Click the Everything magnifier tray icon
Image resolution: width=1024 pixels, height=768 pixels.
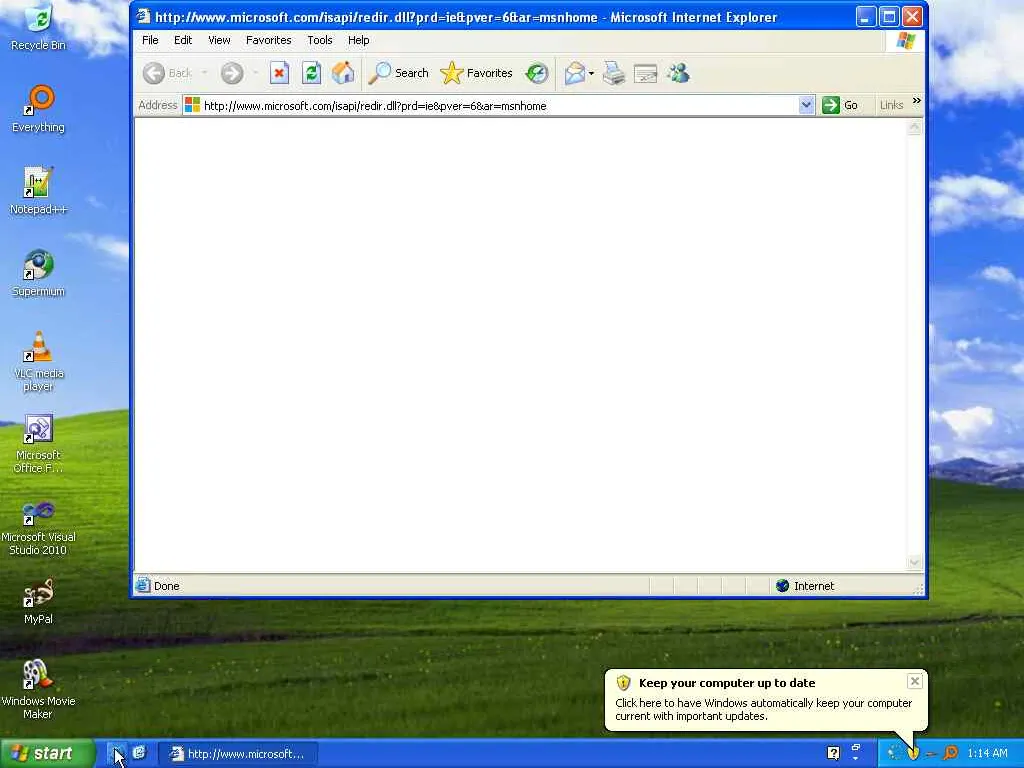[951, 753]
